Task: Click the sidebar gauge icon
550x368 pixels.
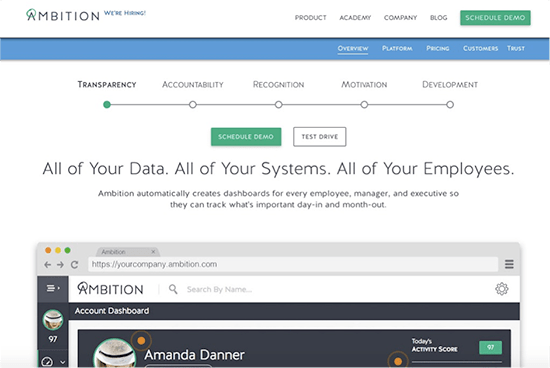Action: pyautogui.click(x=47, y=361)
